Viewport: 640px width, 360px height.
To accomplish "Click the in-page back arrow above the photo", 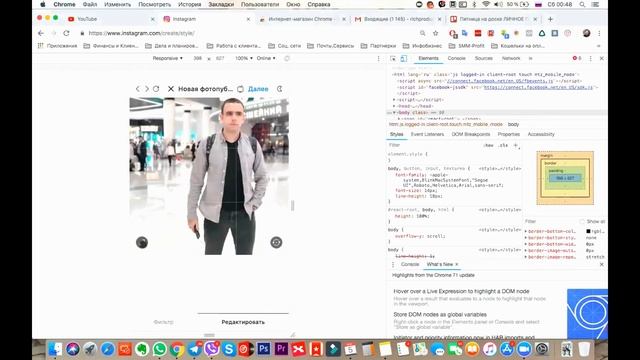I will (138, 89).
